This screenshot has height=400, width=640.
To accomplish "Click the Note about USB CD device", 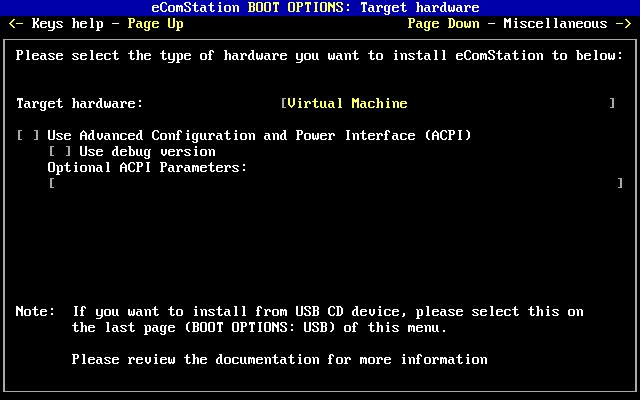I will point(300,319).
